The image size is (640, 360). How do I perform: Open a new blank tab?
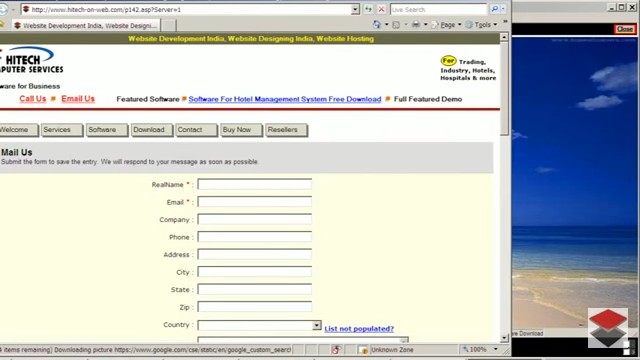pyautogui.click(x=169, y=25)
